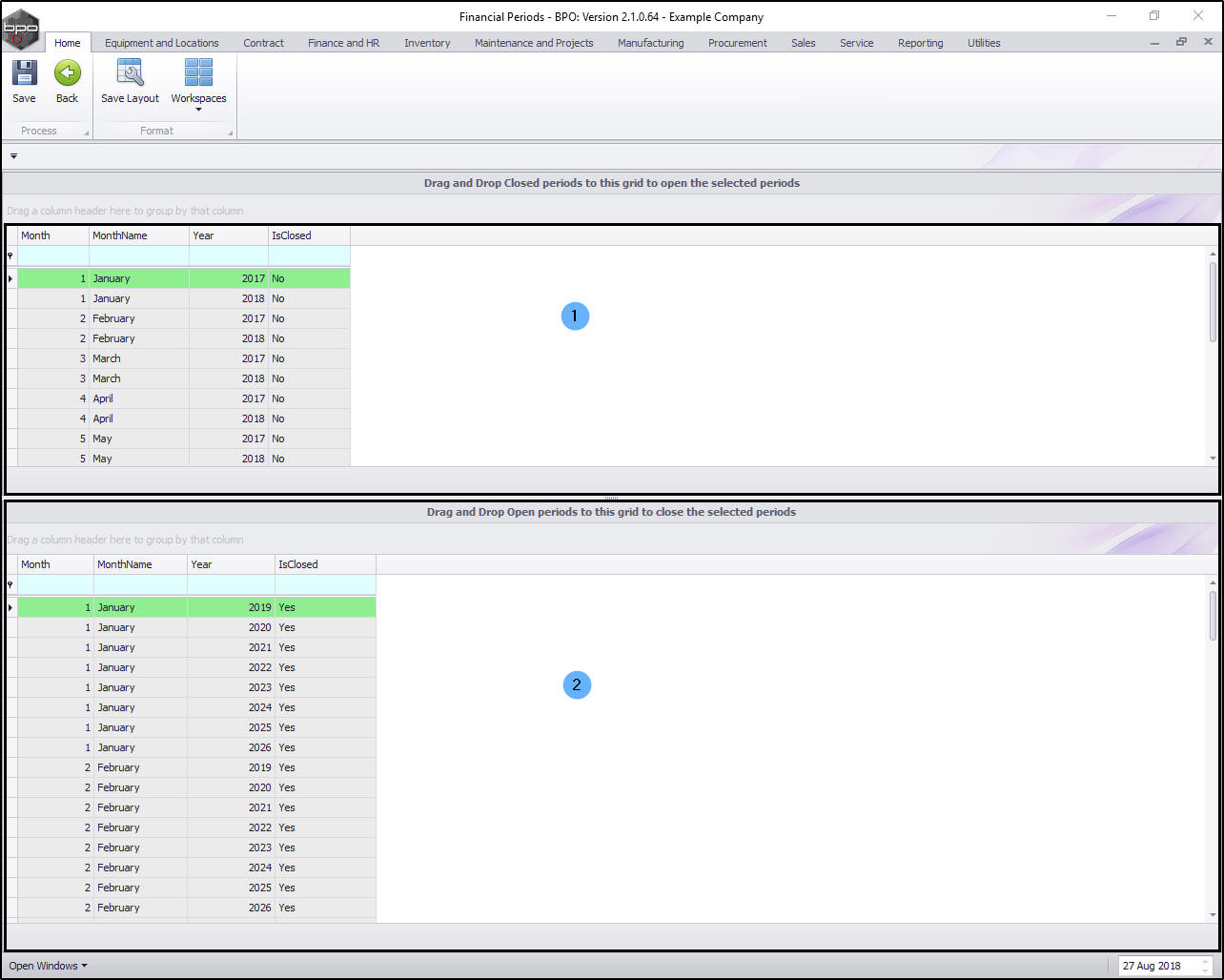
Task: Decrease the status bar date with down arrow
Action: [x=1206, y=970]
